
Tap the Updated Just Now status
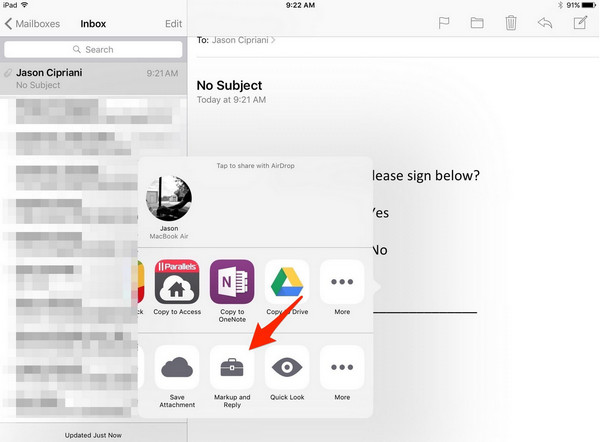[93, 435]
